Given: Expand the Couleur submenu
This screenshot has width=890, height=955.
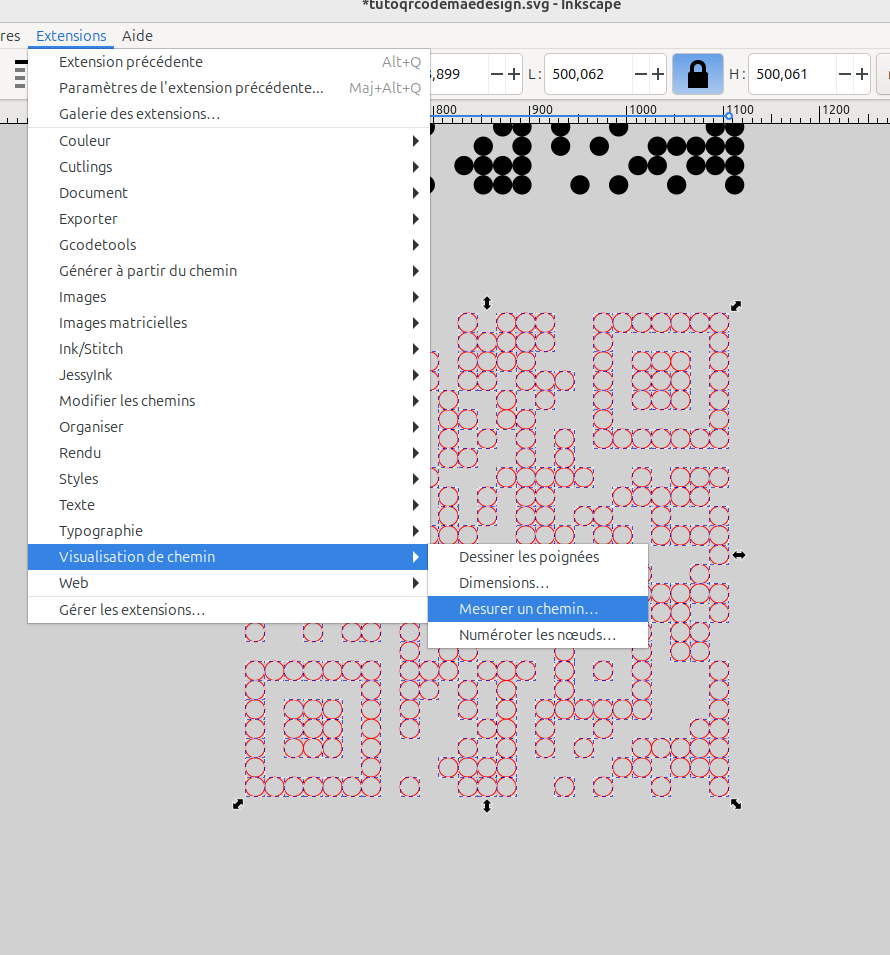Looking at the screenshot, I should 85,141.
